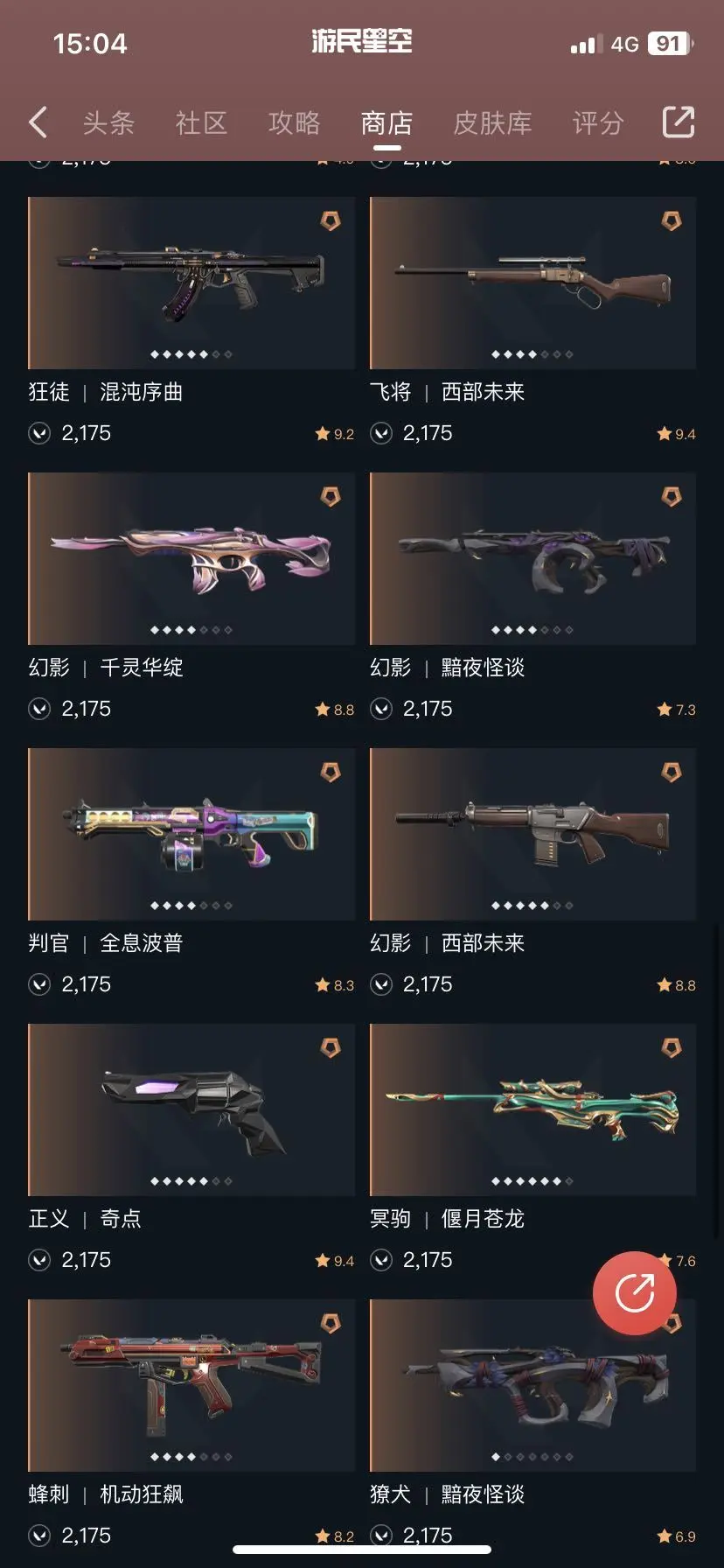
Task: Tap rarity badge on 飞将 西部未来 card
Action: tap(672, 221)
